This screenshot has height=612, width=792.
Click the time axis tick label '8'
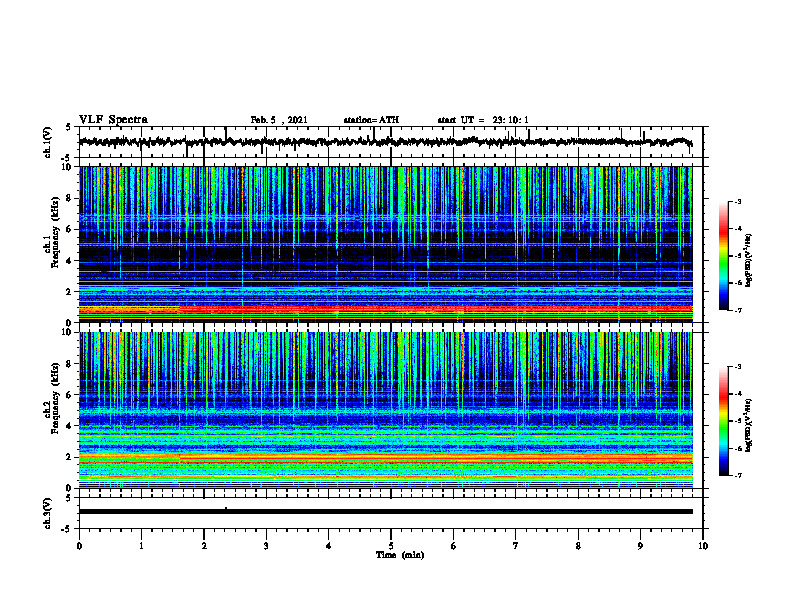point(578,546)
